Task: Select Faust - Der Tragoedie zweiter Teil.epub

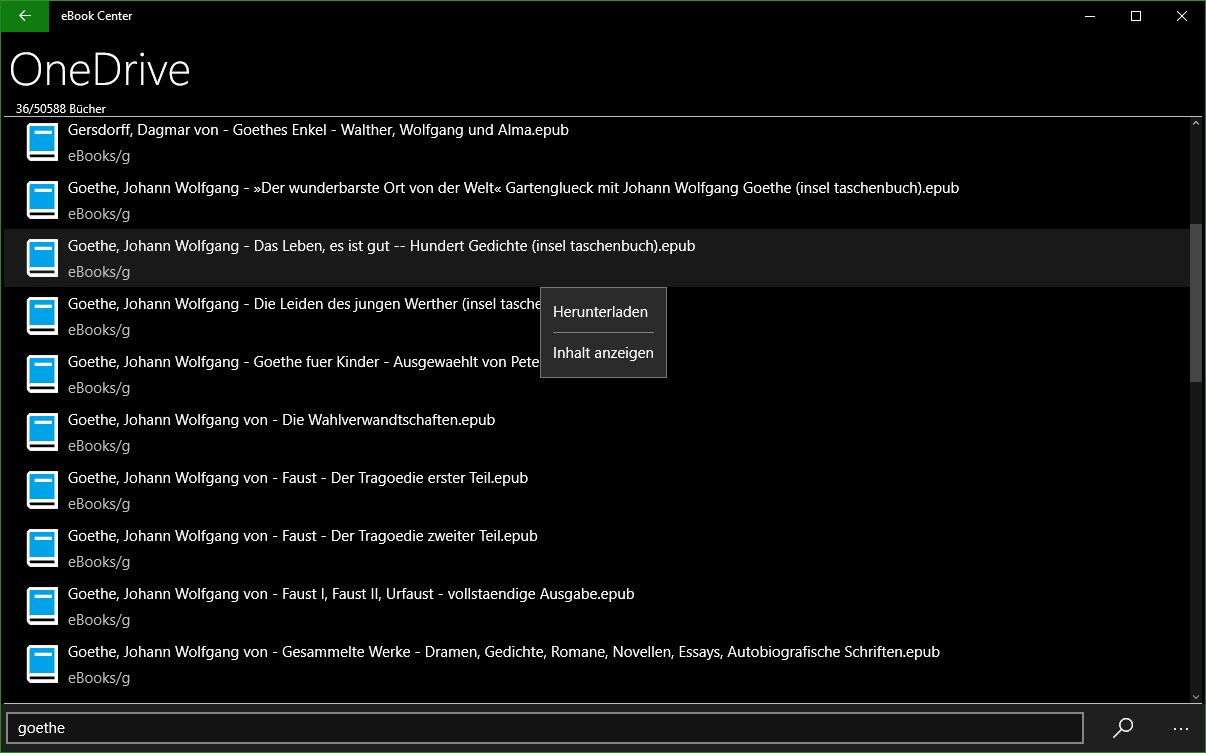Action: click(303, 536)
